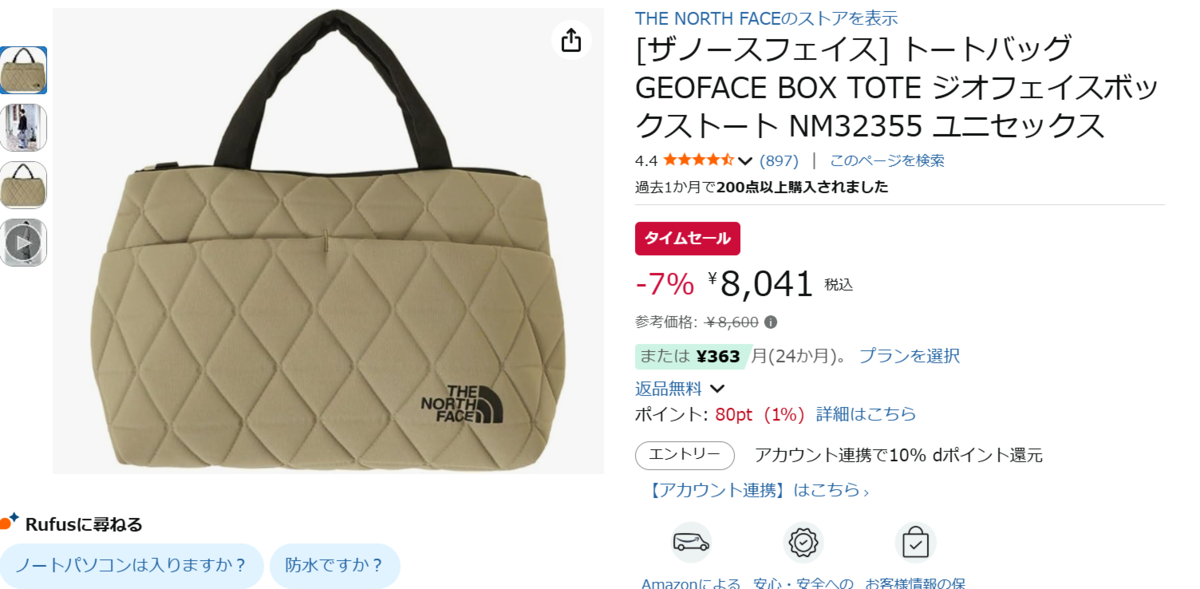The image size is (1200, 589).
Task: Play the product video thumbnail
Action: pyautogui.click(x=23, y=242)
